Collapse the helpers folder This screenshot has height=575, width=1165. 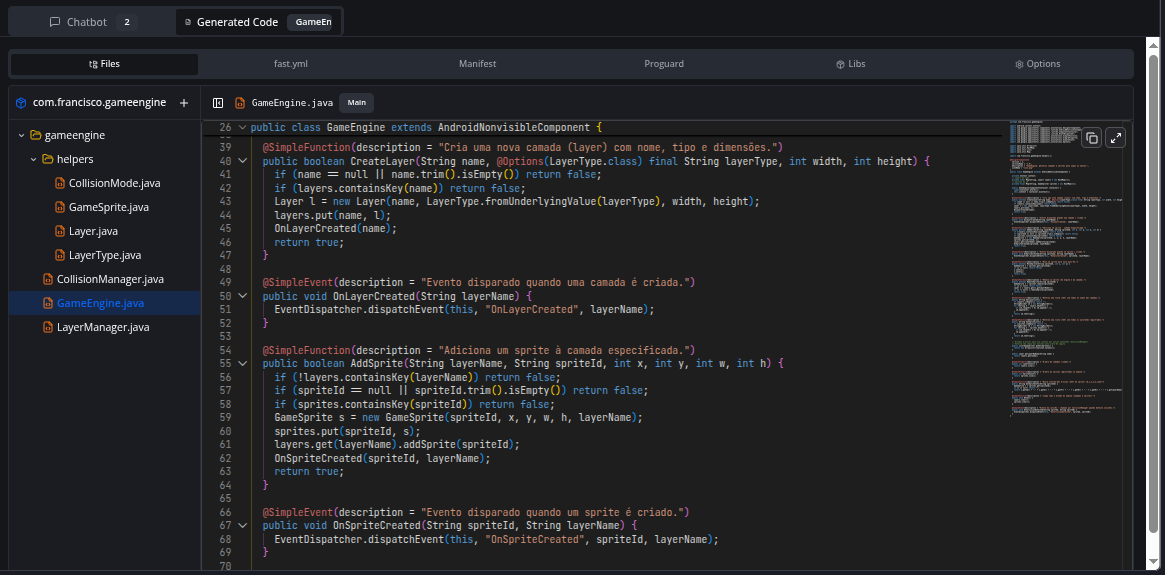[x=33, y=159]
